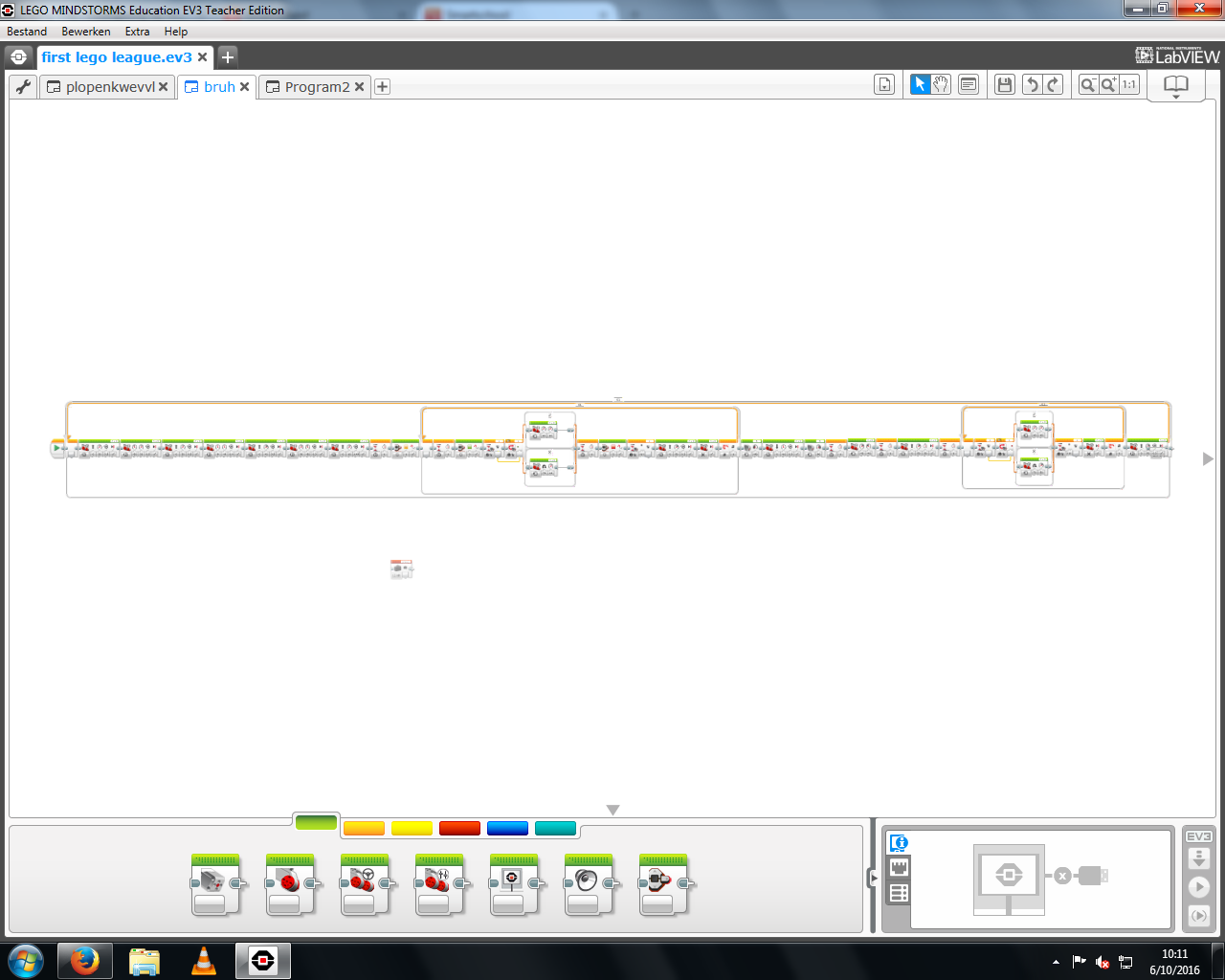Pick the Large Motor block
The width and height of the screenshot is (1225, 980).
(289, 884)
